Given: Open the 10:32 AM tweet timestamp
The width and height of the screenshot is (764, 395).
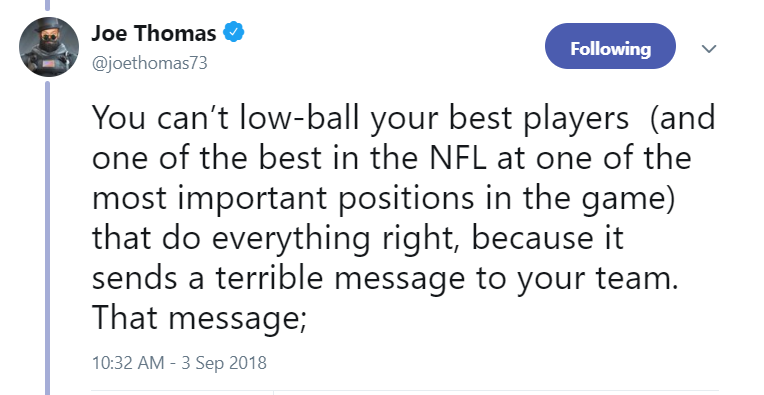Looking at the screenshot, I should [128, 363].
